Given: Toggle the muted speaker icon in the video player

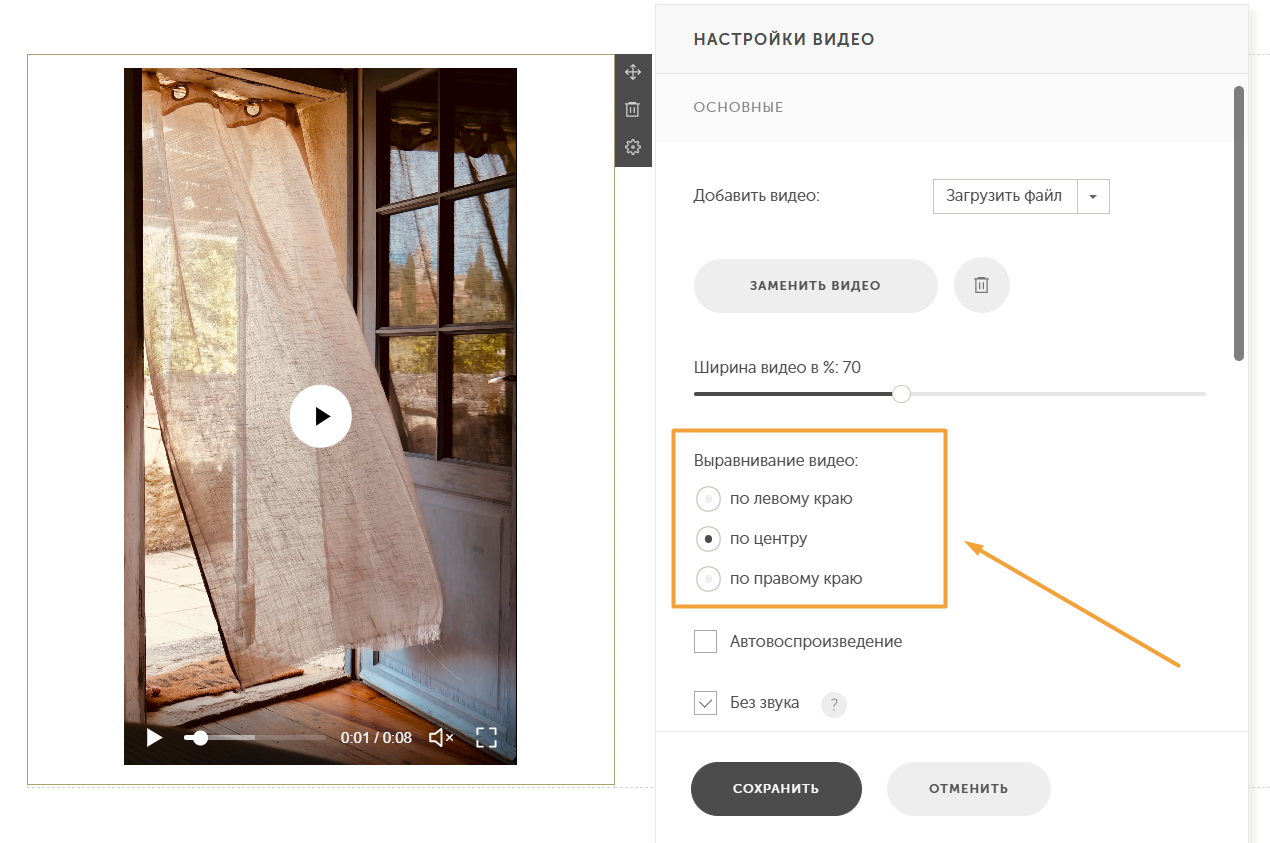Looking at the screenshot, I should click(441, 738).
